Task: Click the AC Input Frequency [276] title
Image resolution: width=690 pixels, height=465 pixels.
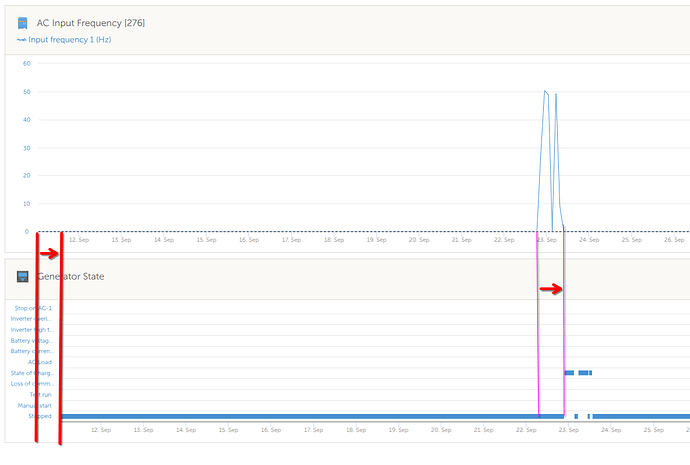Action: 91,23
